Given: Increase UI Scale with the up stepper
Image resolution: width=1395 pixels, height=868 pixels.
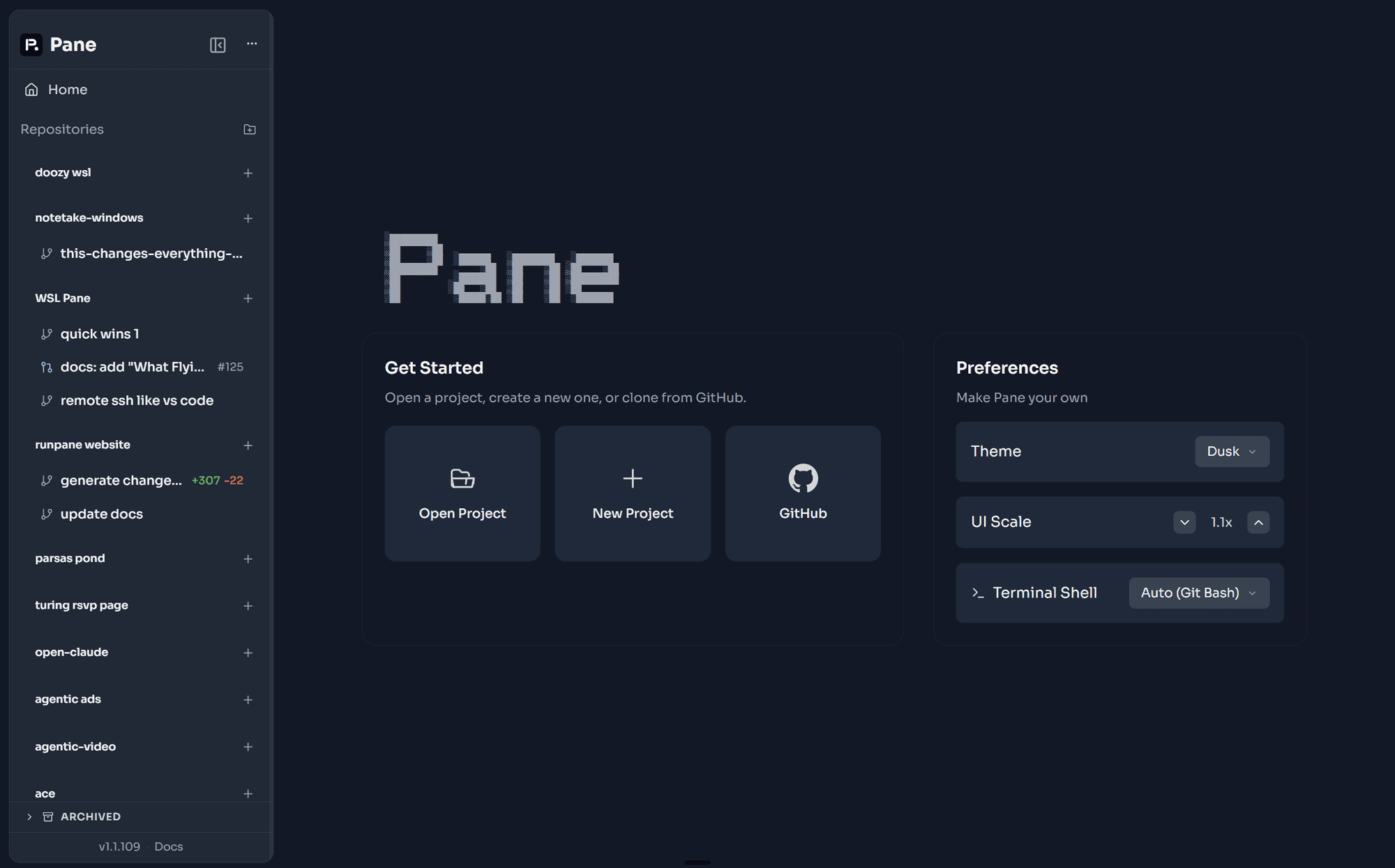Looking at the screenshot, I should (x=1258, y=521).
